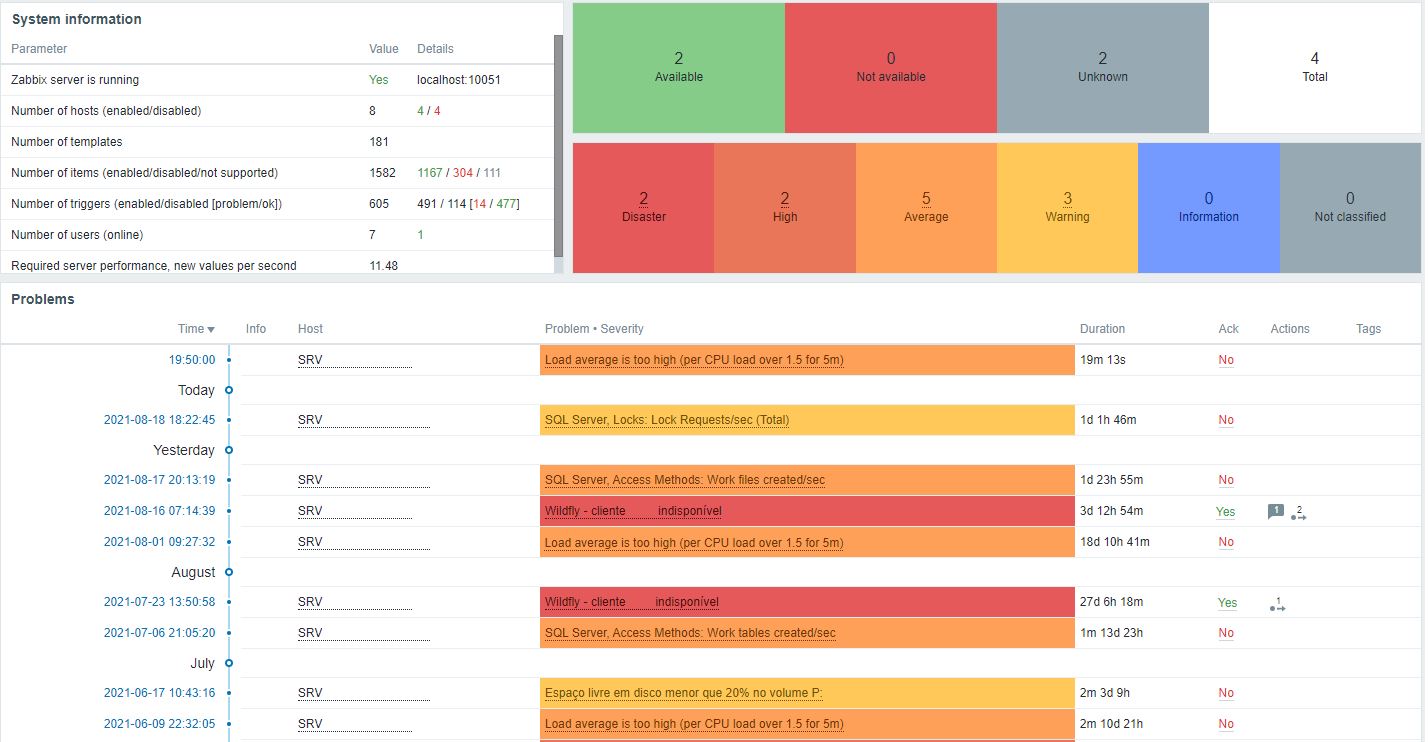The height and width of the screenshot is (742, 1428).
Task: Select the Average severity tile
Action: [x=926, y=207]
